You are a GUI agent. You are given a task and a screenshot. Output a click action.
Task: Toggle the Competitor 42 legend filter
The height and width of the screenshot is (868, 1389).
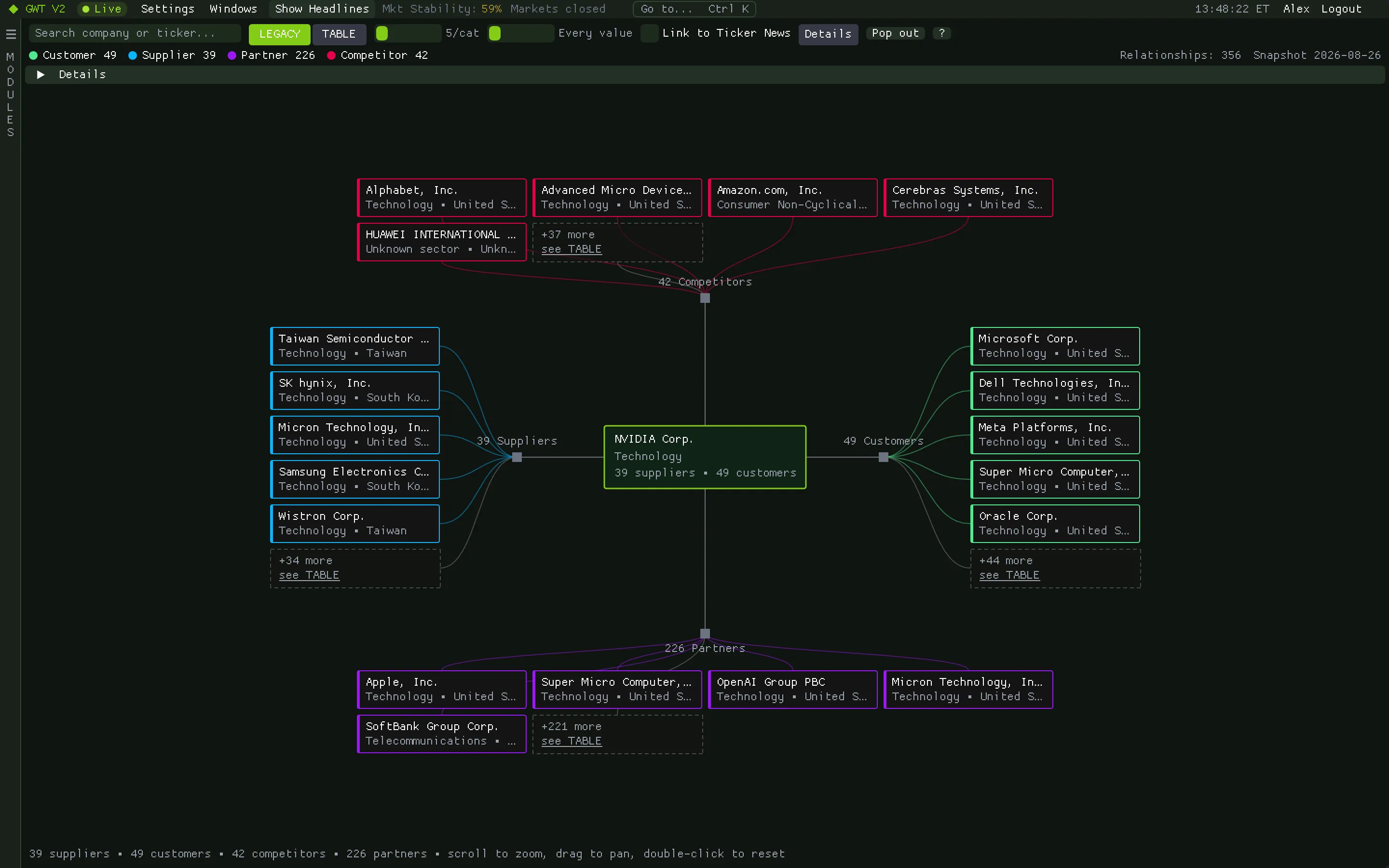coord(377,55)
